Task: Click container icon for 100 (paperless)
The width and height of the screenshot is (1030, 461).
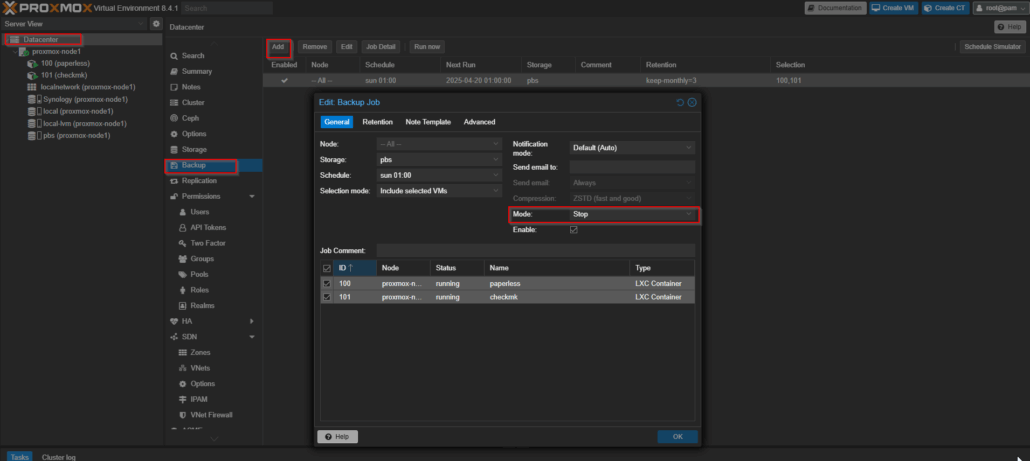Action: (x=32, y=64)
